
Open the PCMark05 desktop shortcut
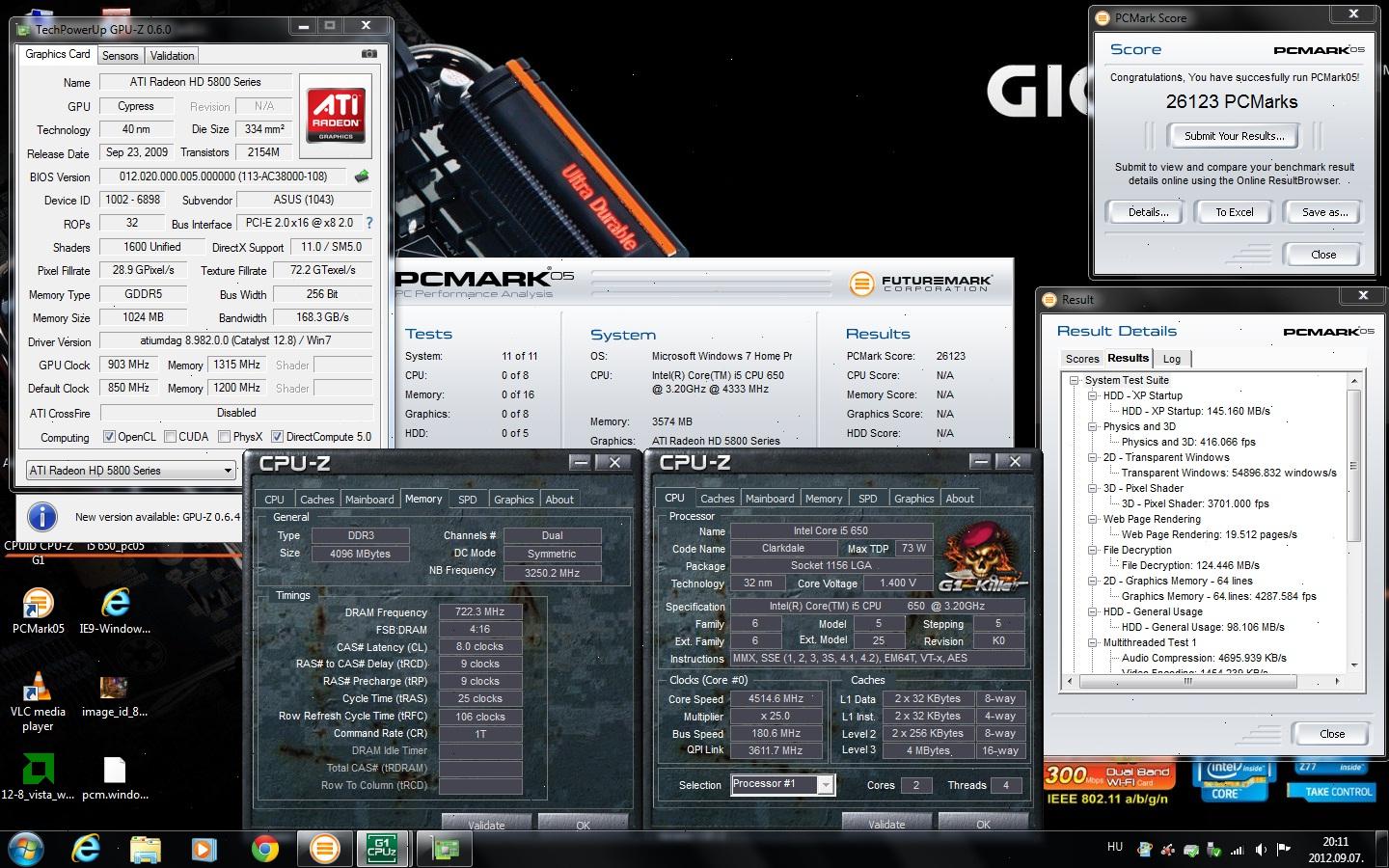click(x=38, y=611)
